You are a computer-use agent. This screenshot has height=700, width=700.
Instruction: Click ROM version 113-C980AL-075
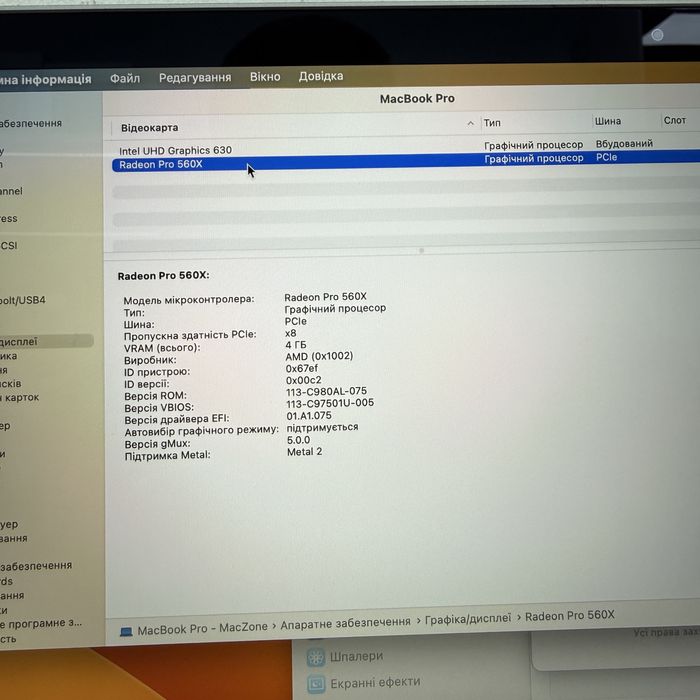(326, 392)
